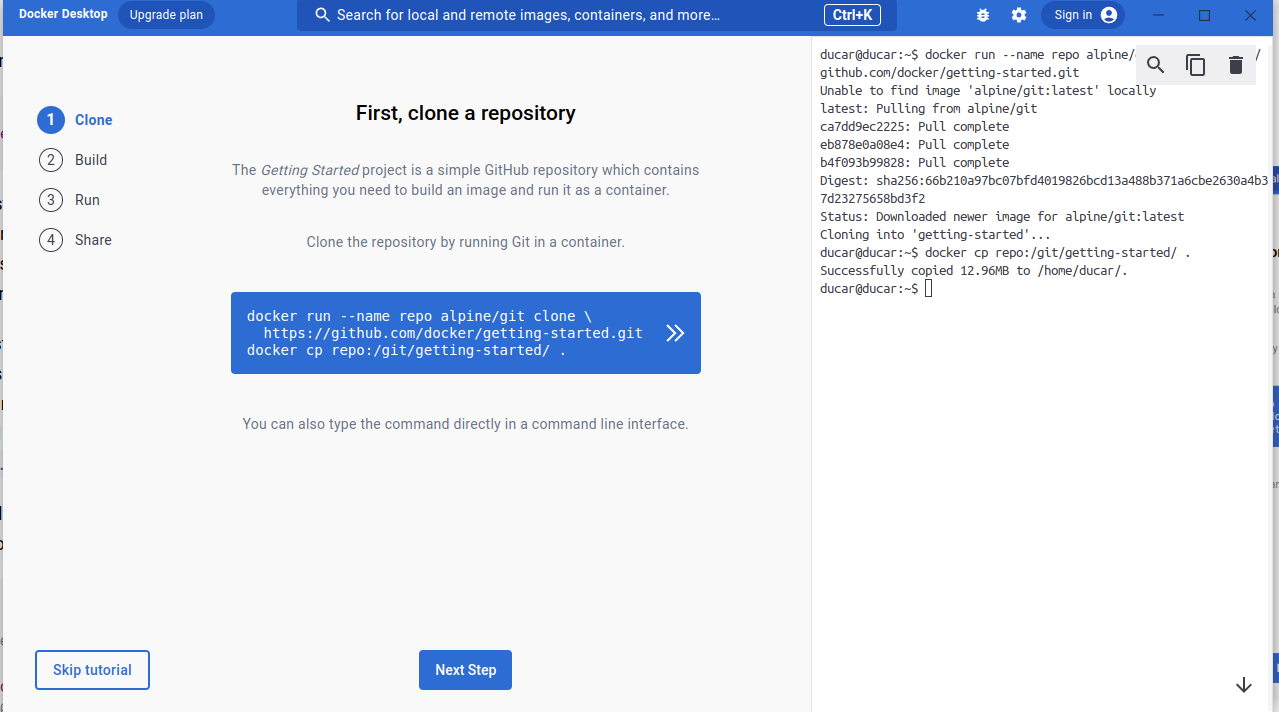
Task: Click the step 4 circle icon
Action: [x=51, y=240]
